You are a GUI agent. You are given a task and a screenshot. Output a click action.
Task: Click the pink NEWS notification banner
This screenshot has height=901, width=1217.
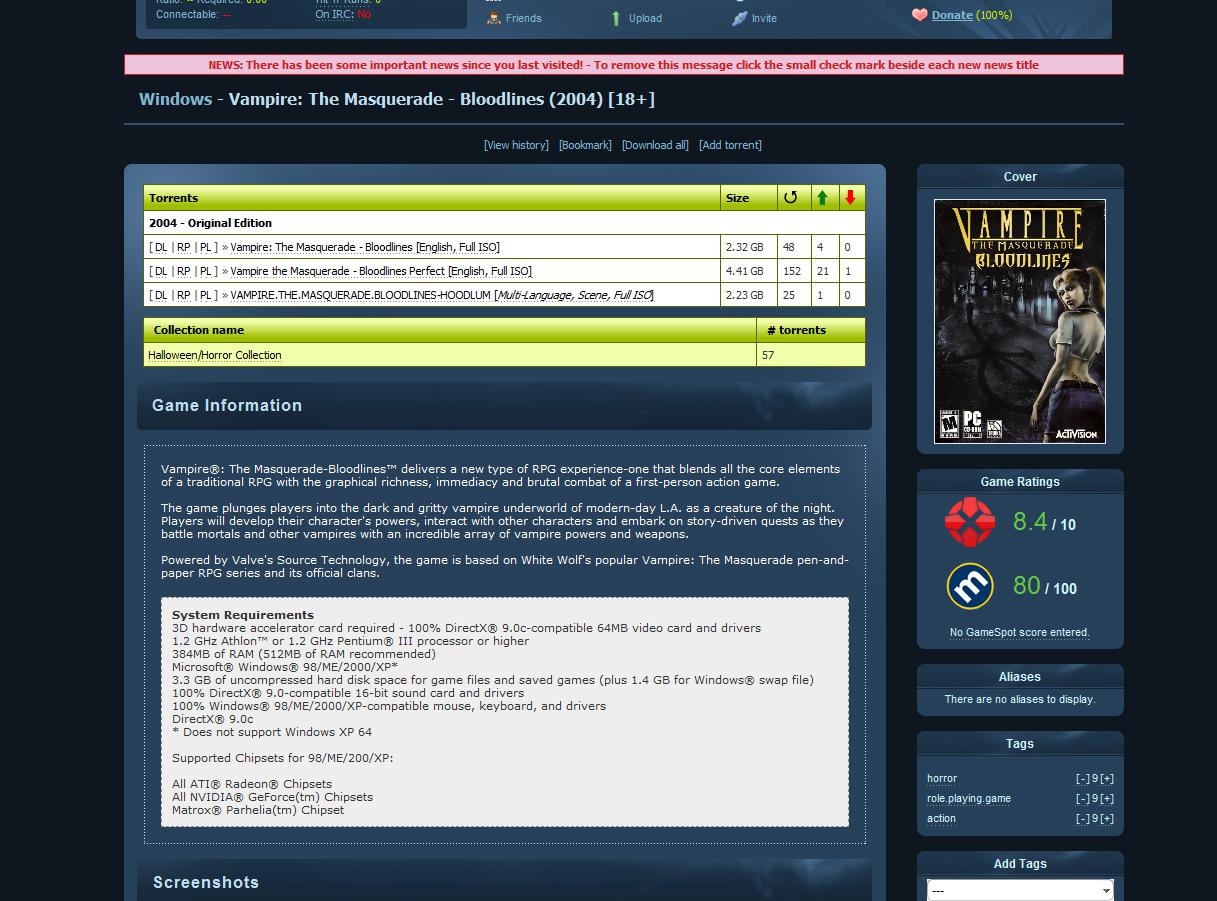[624, 65]
